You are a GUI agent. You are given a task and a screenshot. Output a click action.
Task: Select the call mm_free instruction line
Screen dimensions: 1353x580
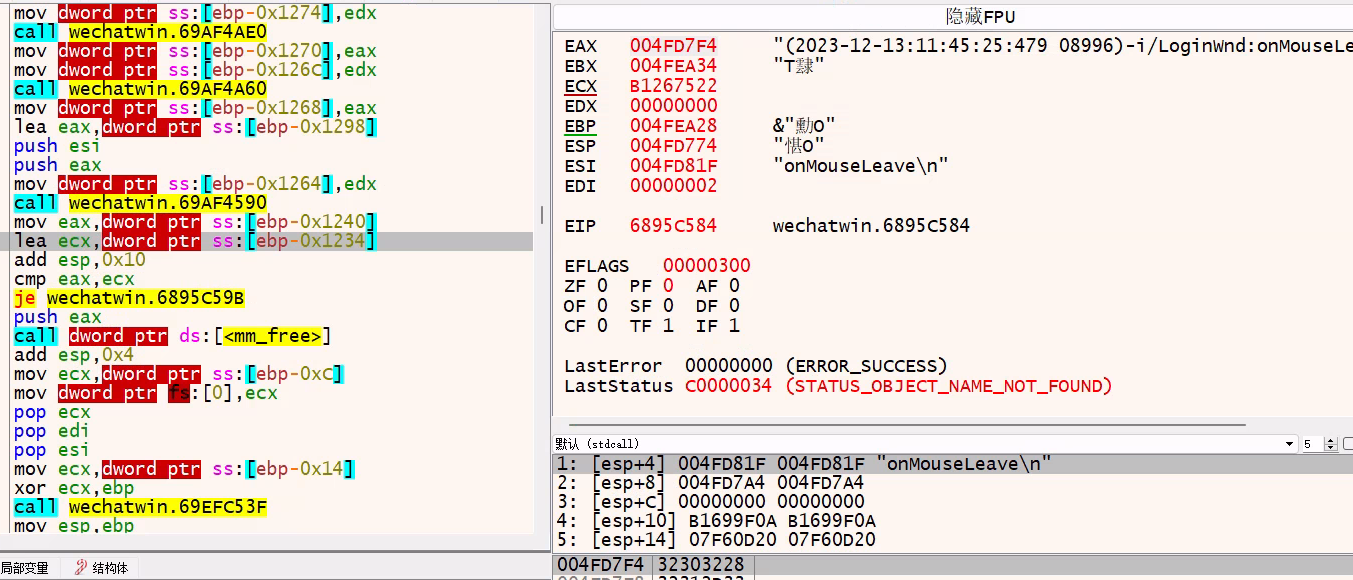click(172, 336)
